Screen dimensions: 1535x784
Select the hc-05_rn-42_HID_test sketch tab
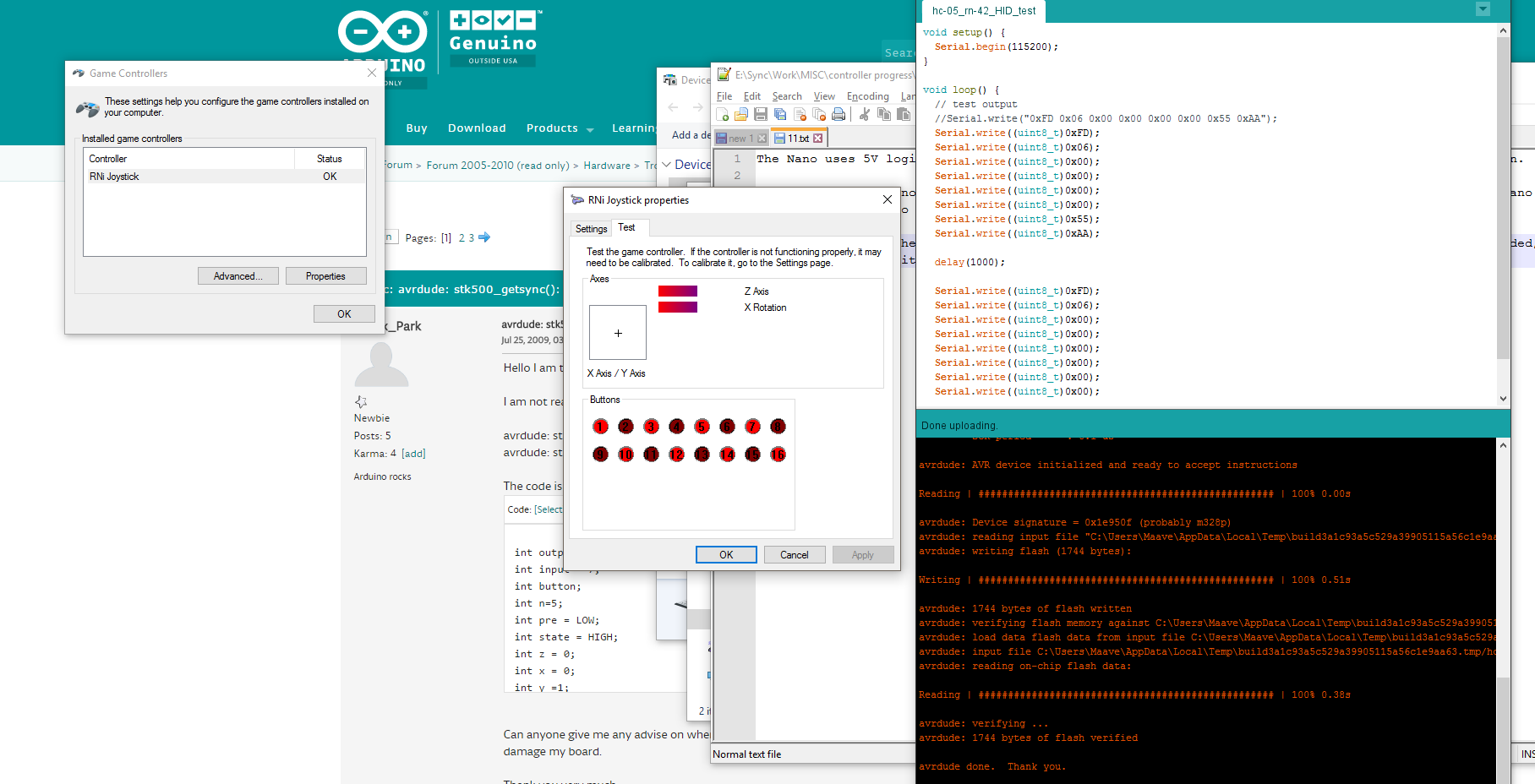pyautogui.click(x=983, y=11)
